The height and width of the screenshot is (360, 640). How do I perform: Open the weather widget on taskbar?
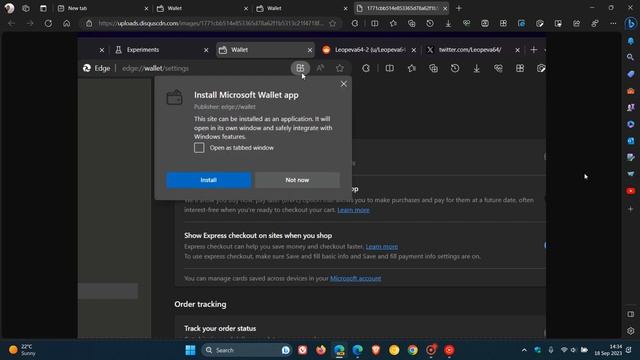point(22,350)
